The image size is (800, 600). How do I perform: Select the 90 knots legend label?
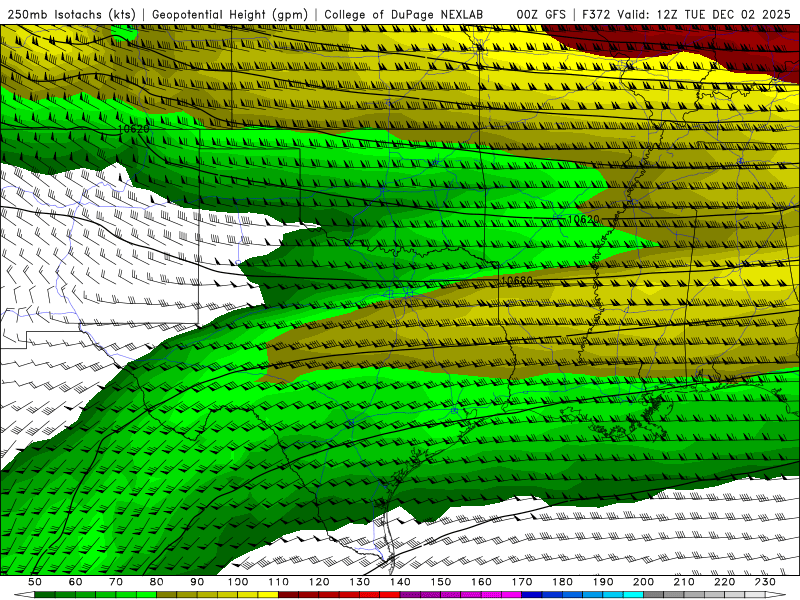197,582
